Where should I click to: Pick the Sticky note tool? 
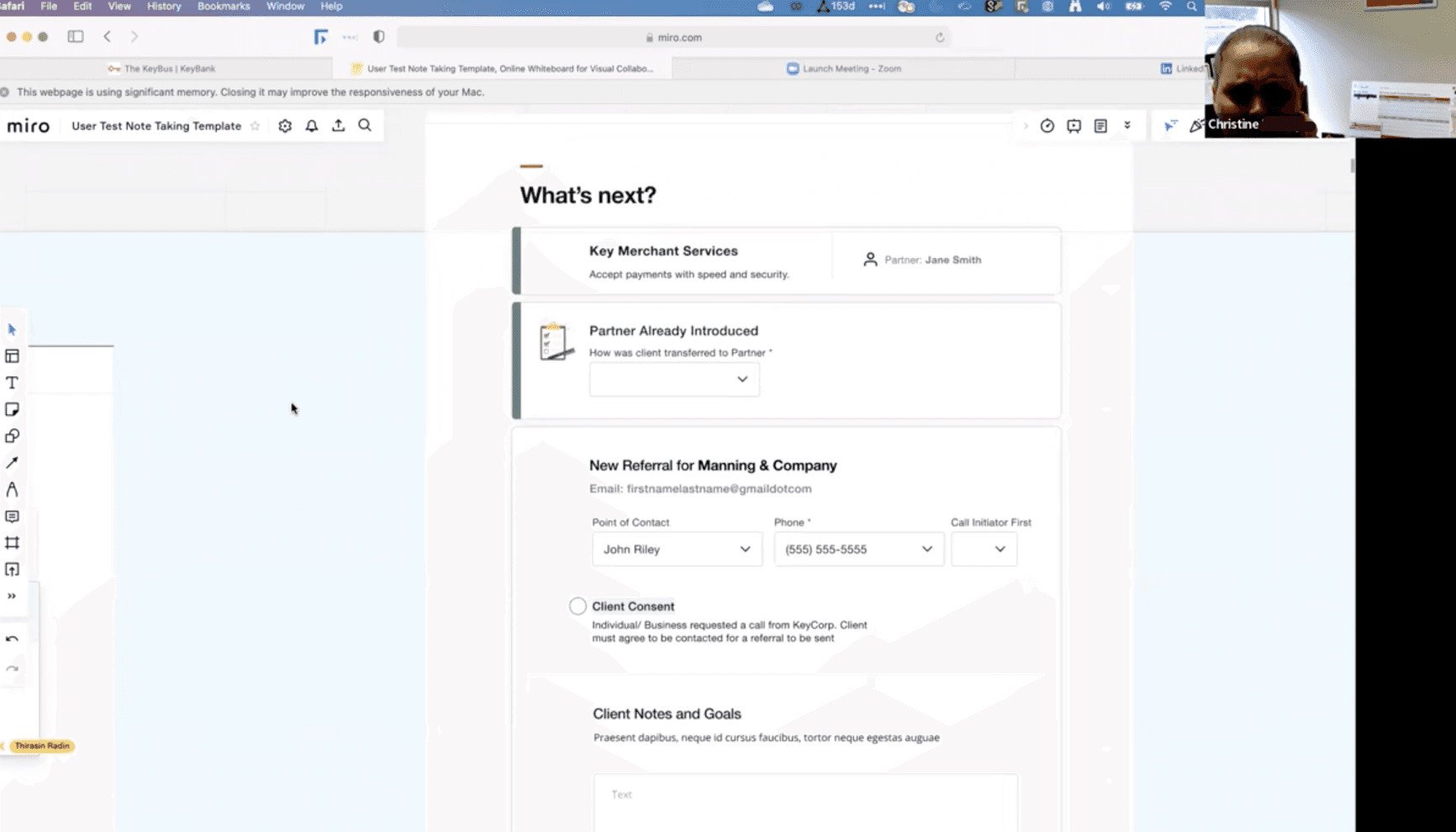[12, 409]
